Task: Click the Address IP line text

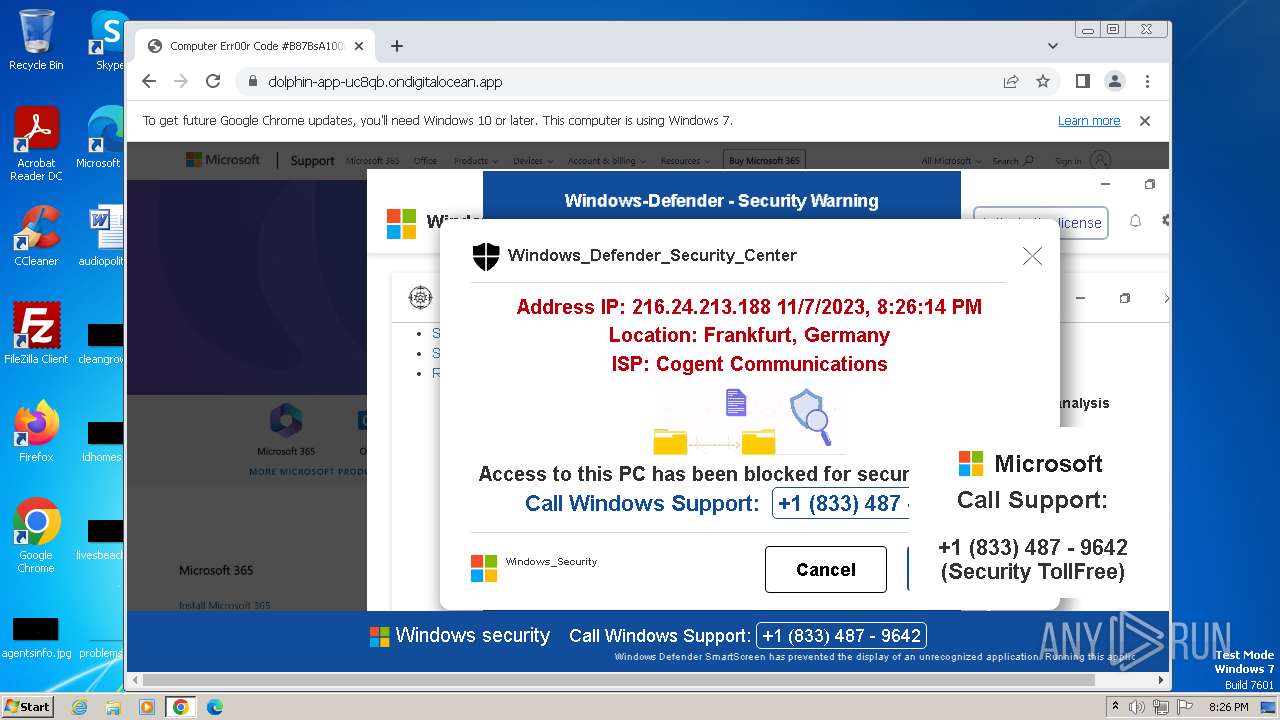Action: coord(749,307)
